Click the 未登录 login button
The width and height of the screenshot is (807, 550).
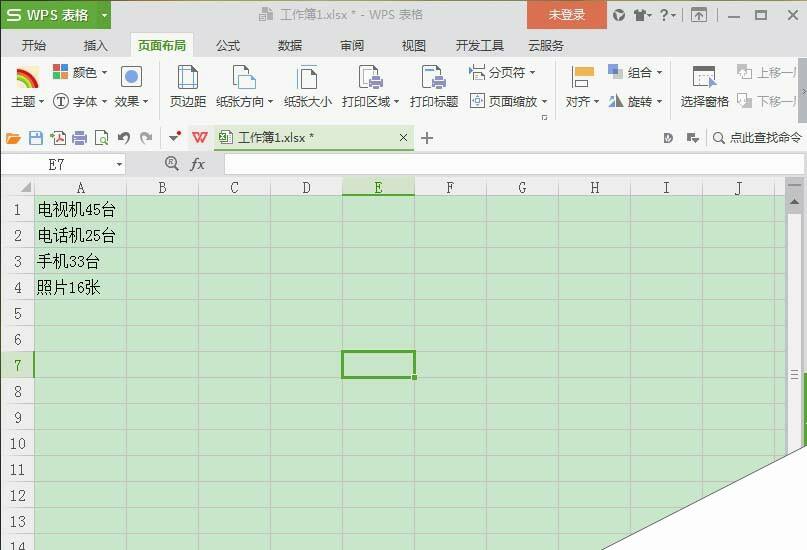pyautogui.click(x=567, y=14)
